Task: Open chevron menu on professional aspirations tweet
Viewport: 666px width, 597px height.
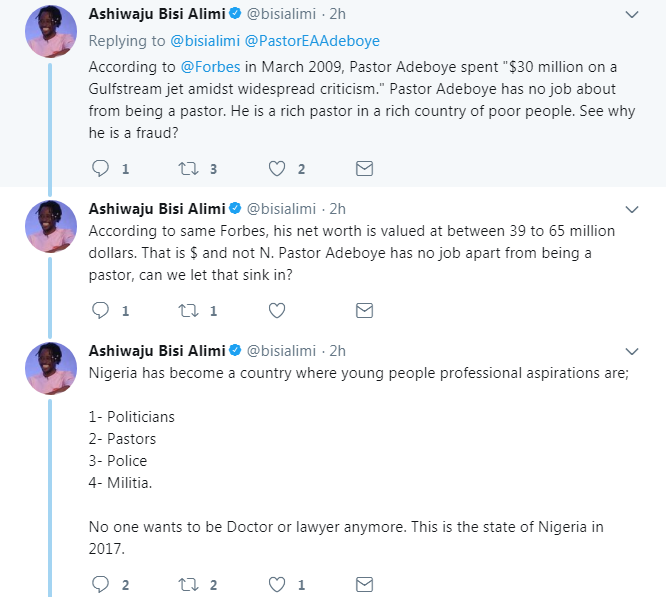Action: [x=632, y=351]
